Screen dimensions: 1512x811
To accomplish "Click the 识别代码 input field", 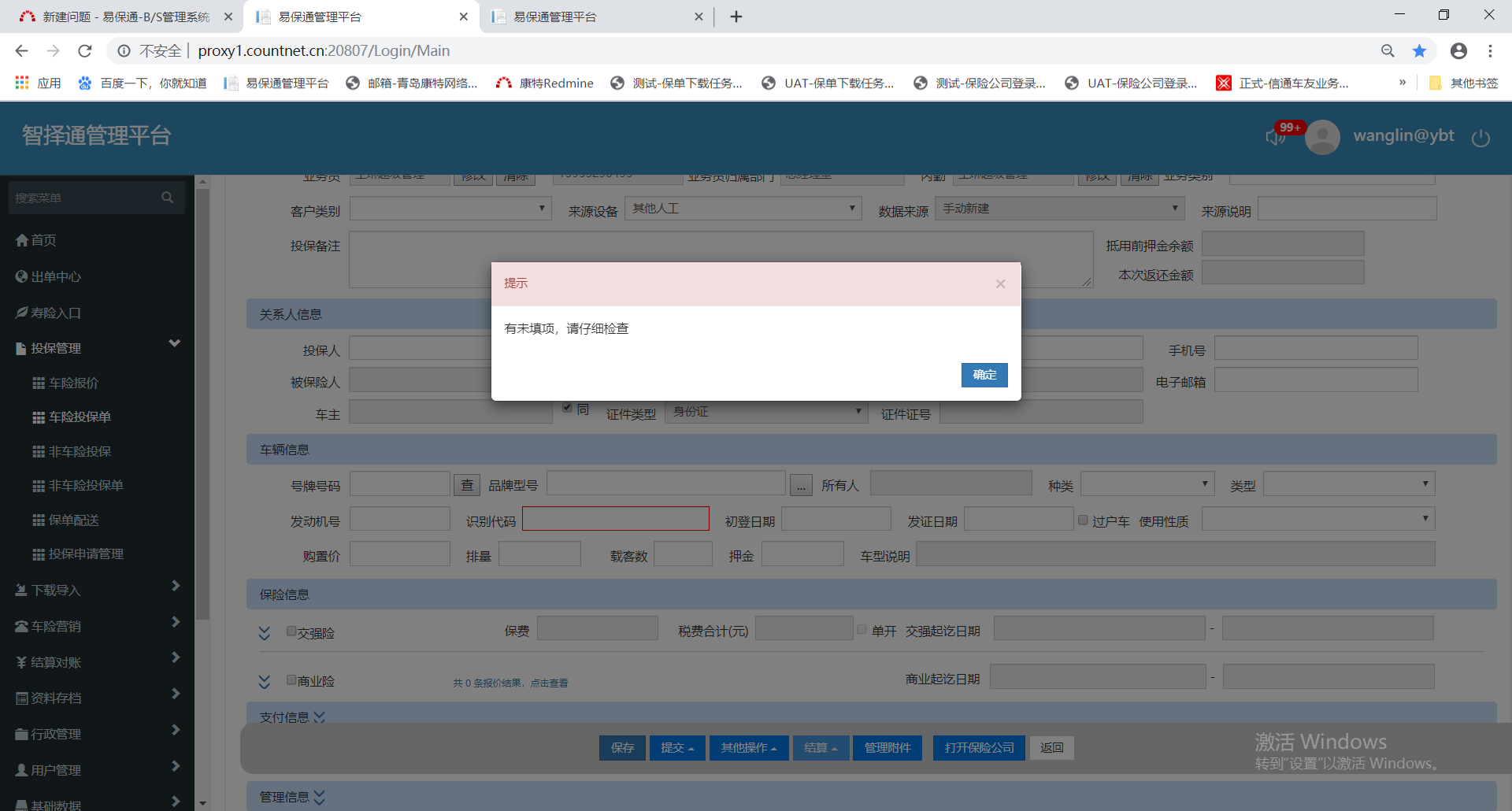I will click(616, 519).
